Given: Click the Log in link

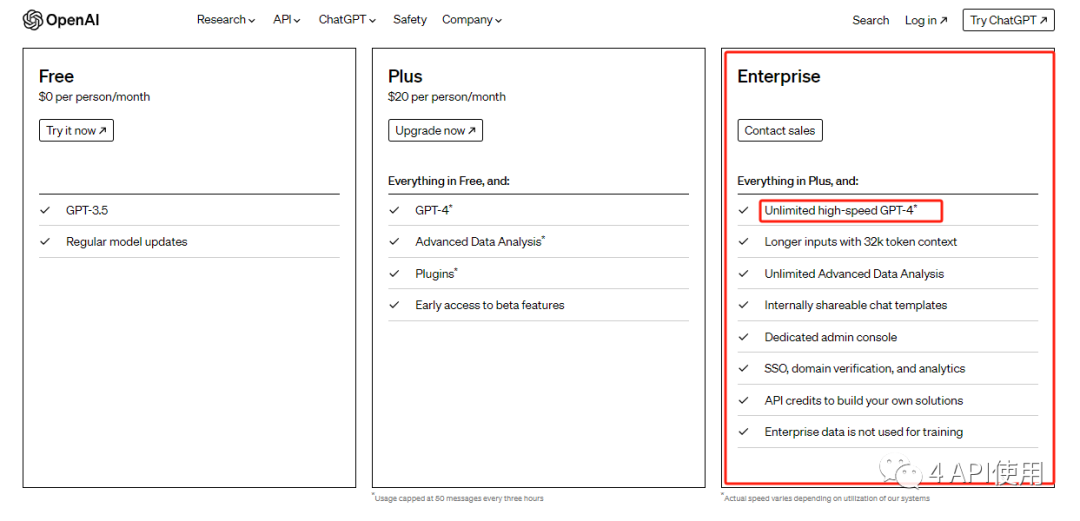Looking at the screenshot, I should [925, 20].
